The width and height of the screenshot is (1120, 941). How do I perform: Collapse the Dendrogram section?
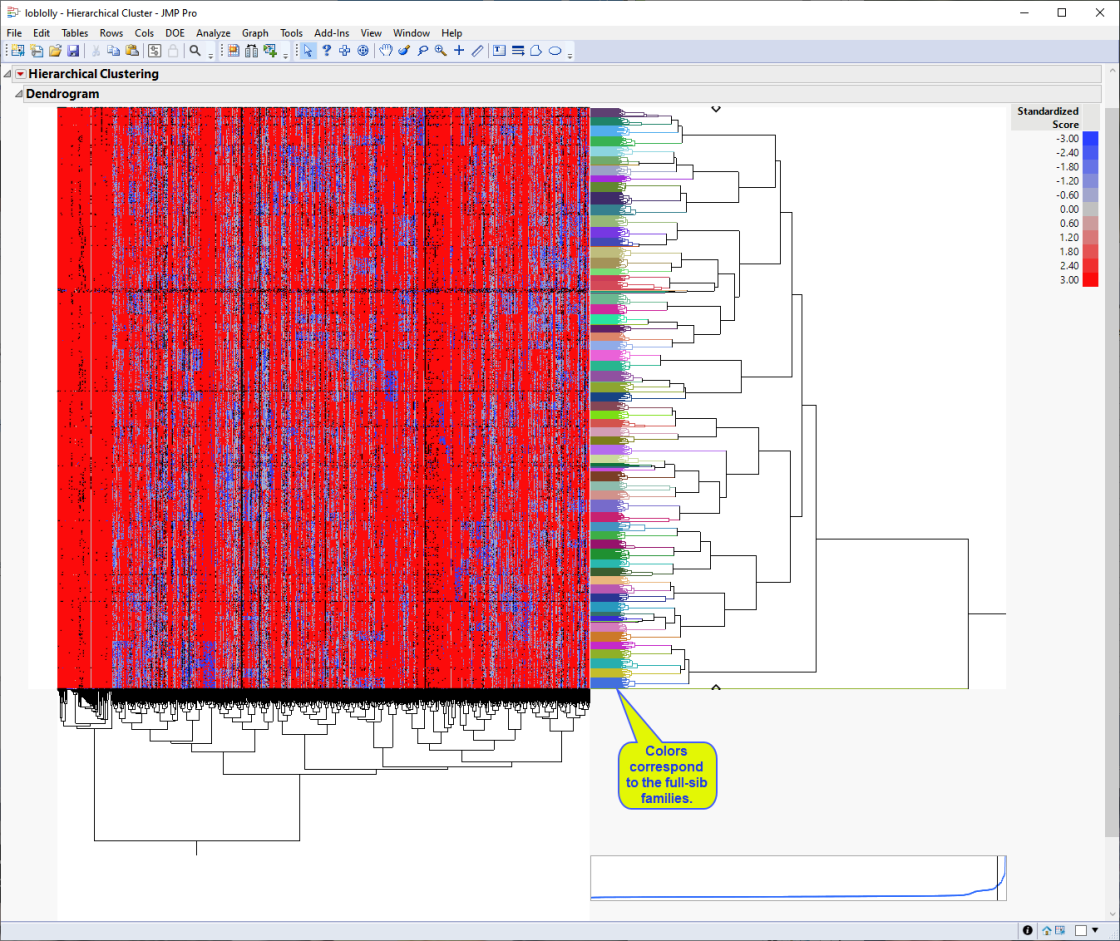(x=18, y=94)
